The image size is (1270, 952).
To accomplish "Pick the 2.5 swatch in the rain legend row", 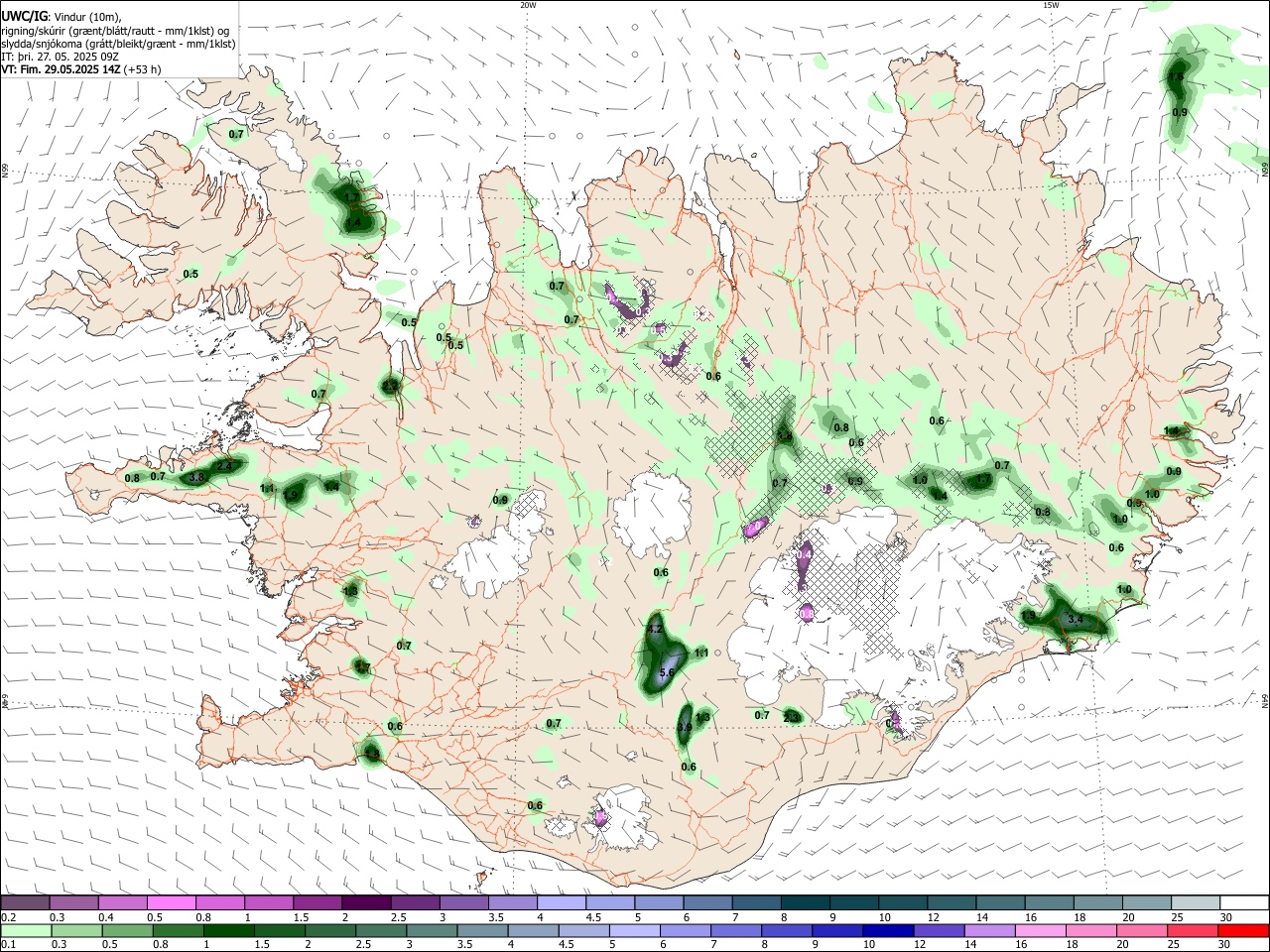I will click(380, 930).
